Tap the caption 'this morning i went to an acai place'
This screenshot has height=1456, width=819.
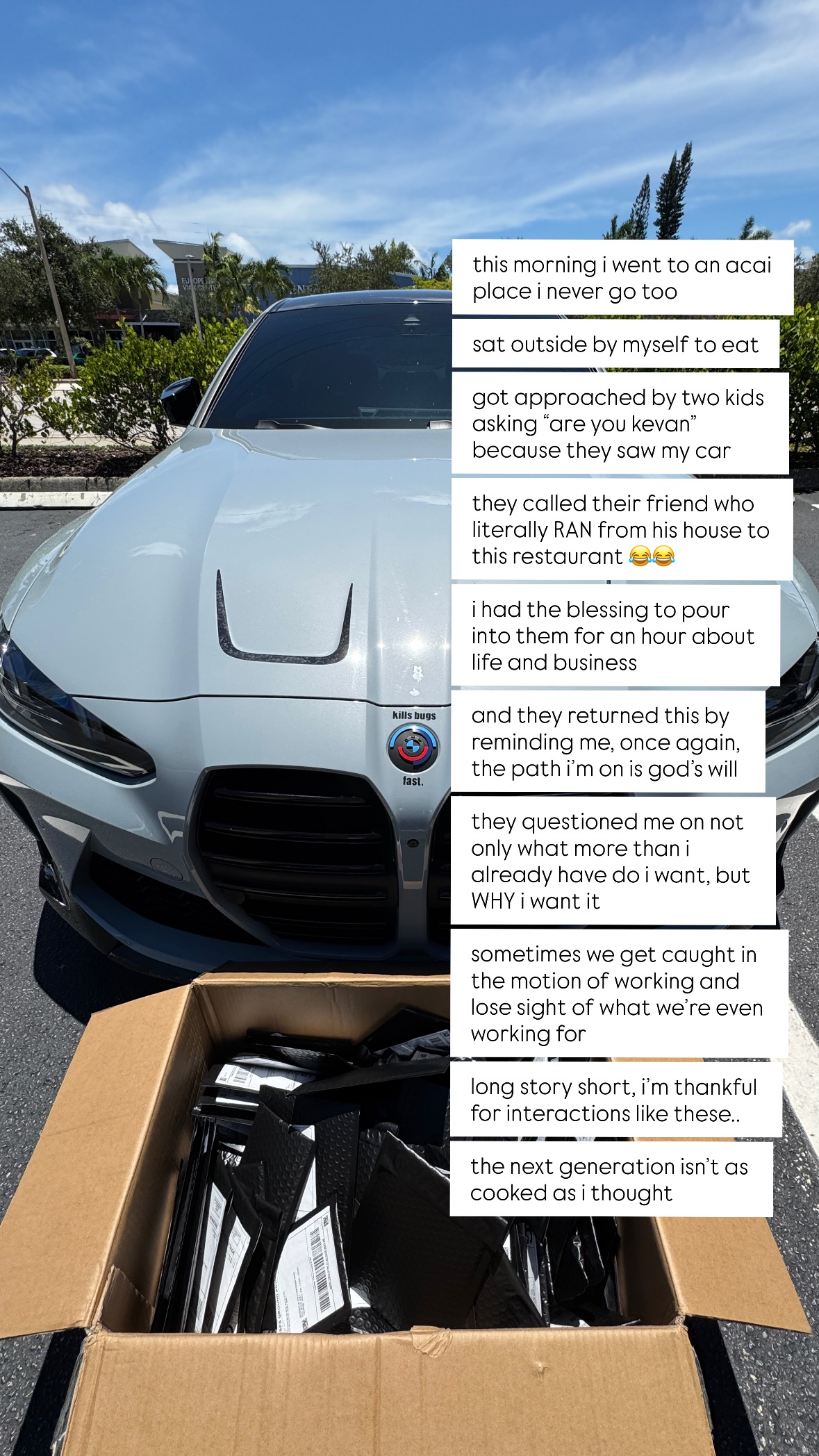622,278
